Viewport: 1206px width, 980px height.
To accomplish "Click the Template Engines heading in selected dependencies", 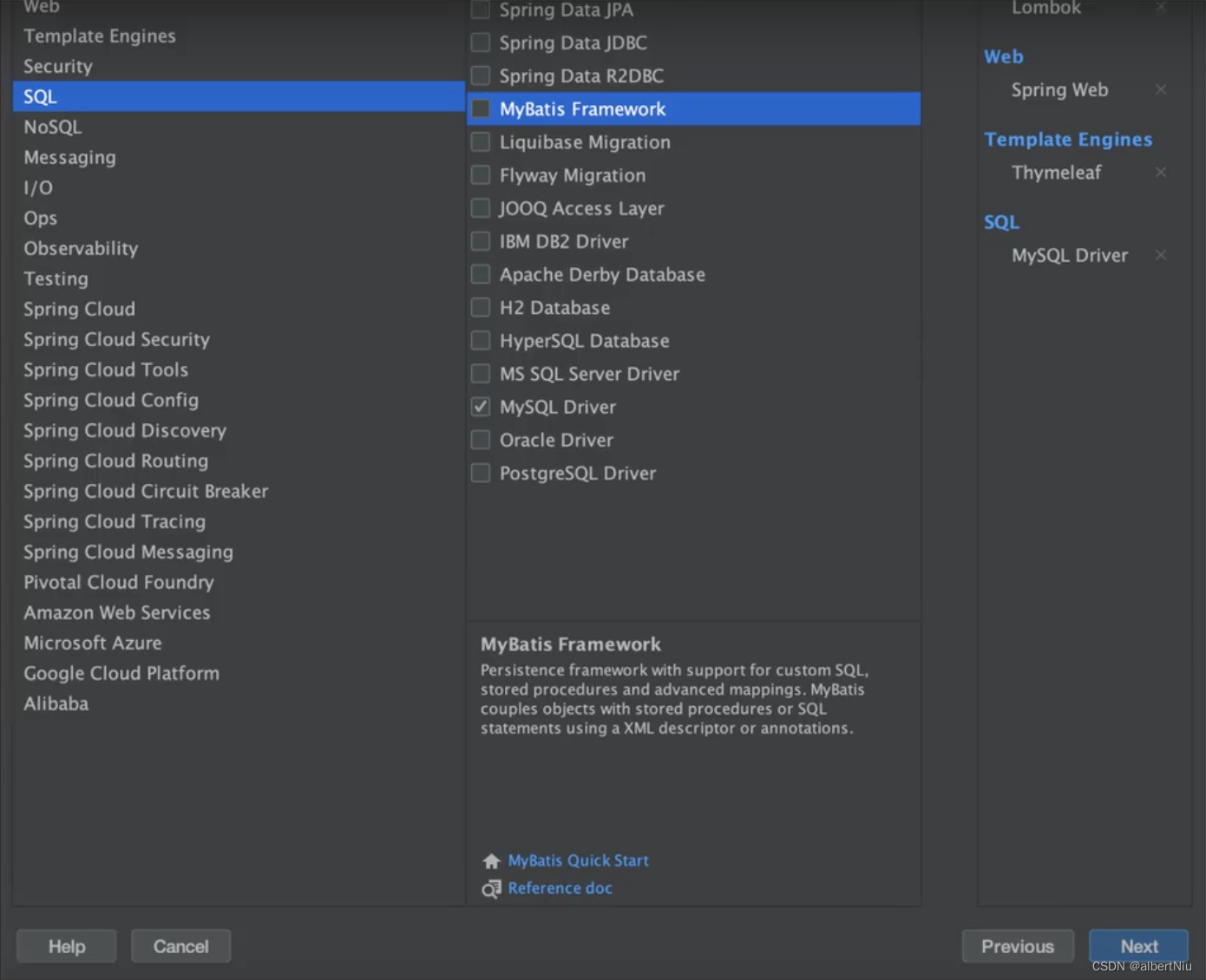I will coord(1068,140).
